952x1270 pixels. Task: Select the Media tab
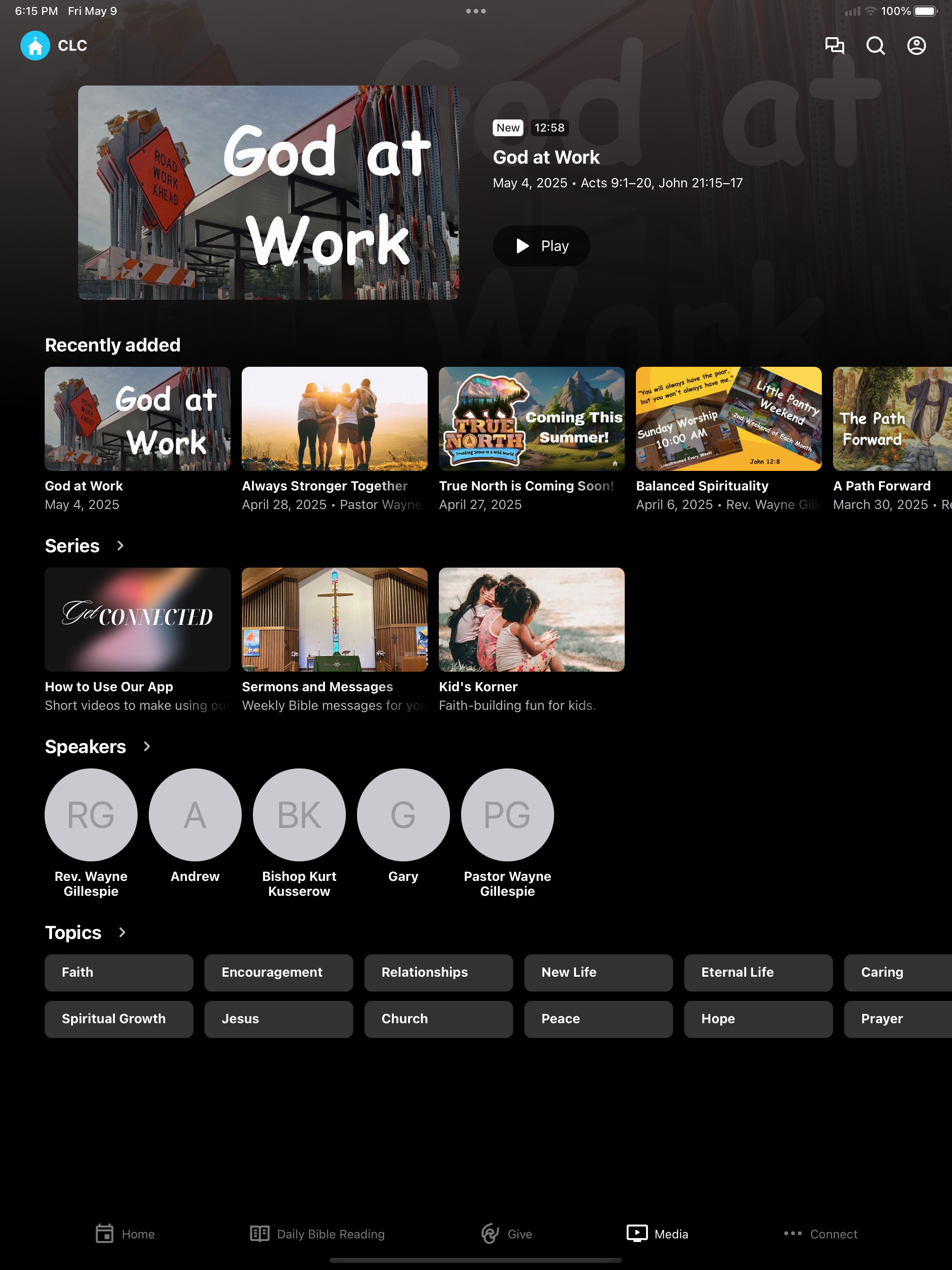coord(657,1234)
